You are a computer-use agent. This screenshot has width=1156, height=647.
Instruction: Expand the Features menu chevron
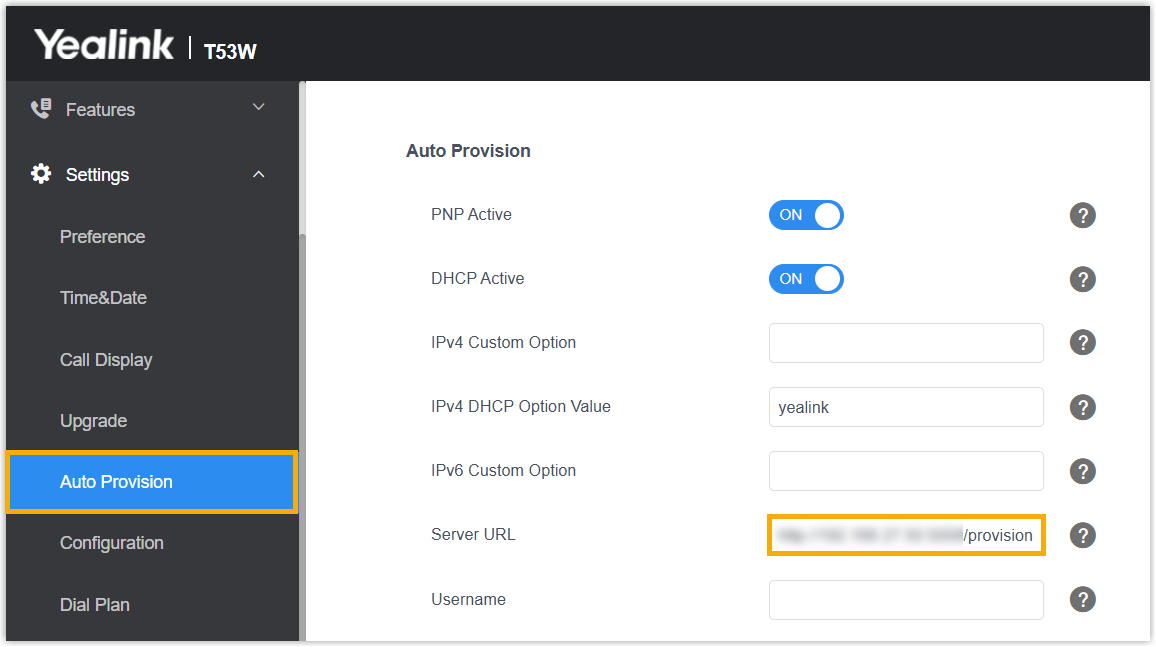(x=259, y=108)
